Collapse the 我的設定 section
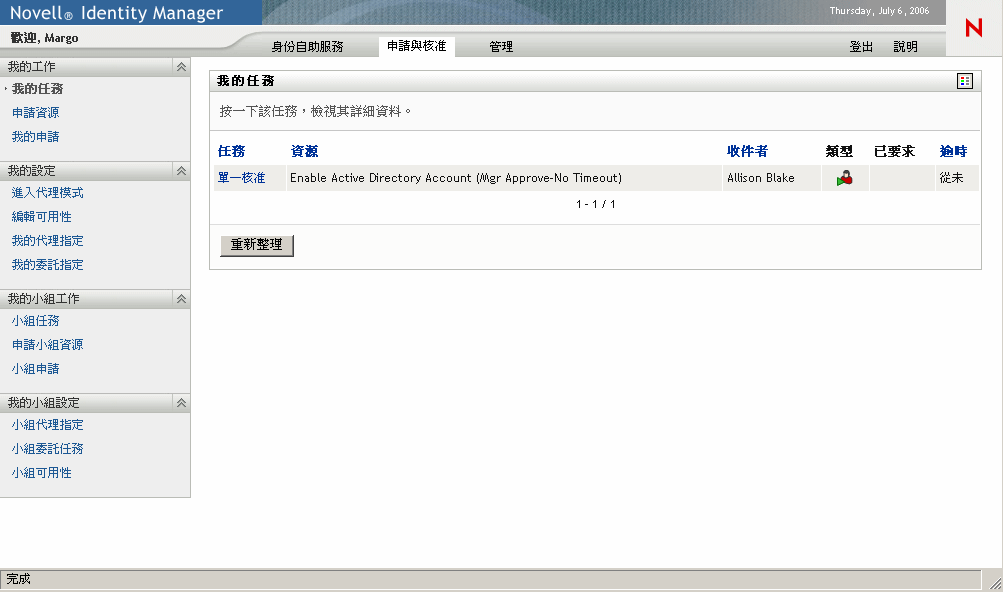Viewport: 1003px width, 592px height. pos(182,171)
